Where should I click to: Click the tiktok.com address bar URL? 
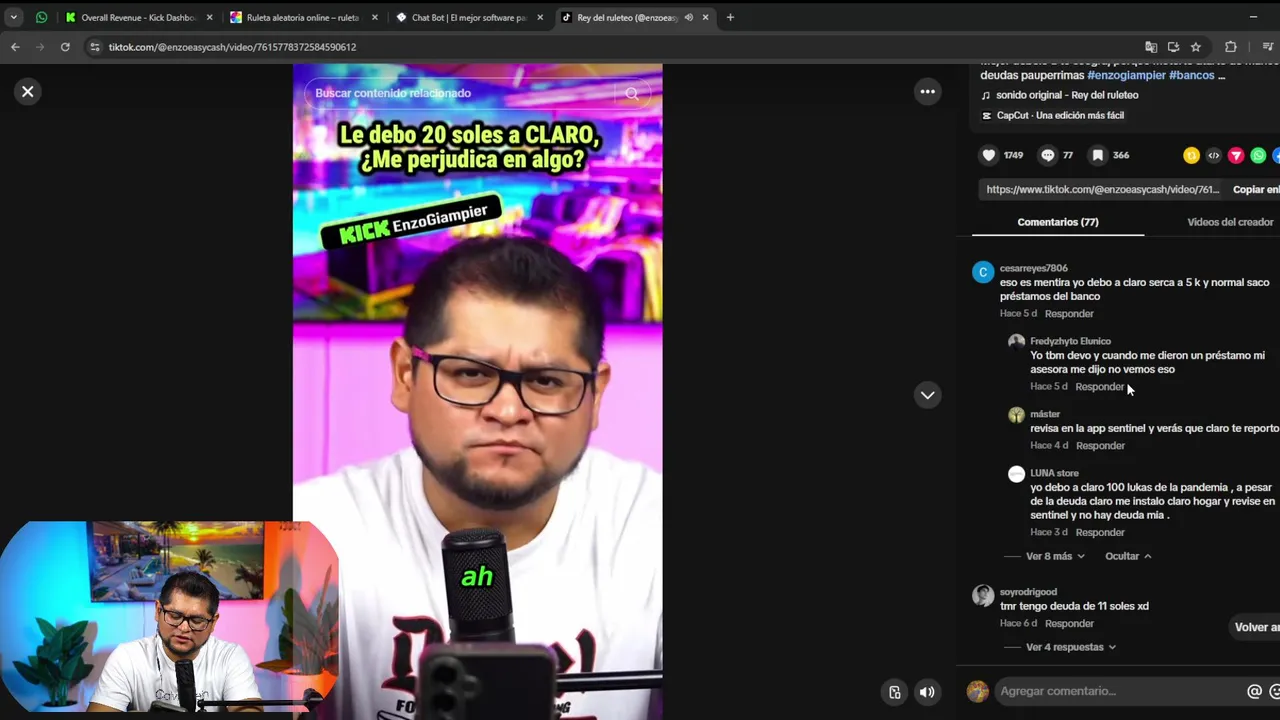pos(232,47)
